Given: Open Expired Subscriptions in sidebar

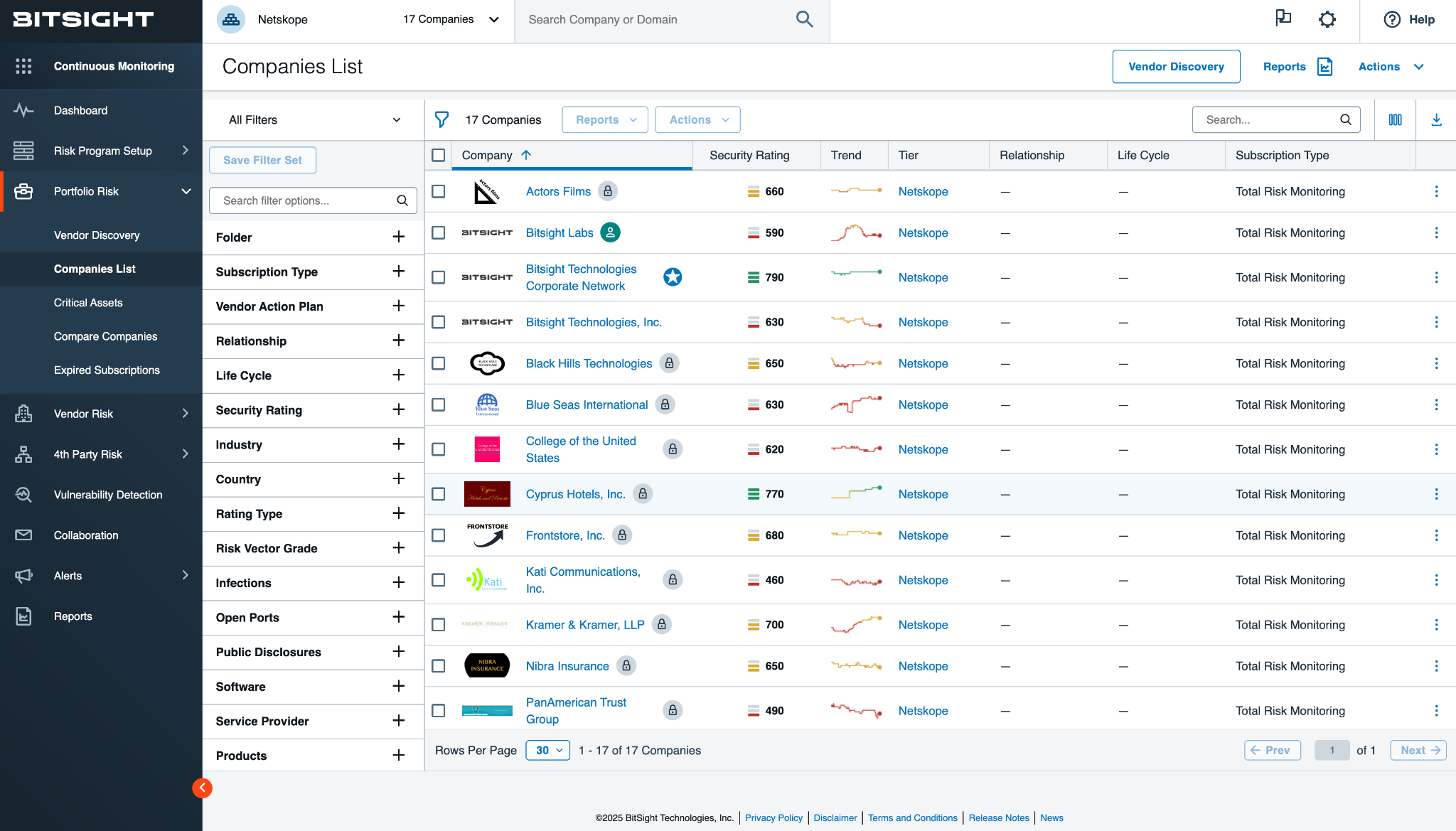Looking at the screenshot, I should (107, 370).
